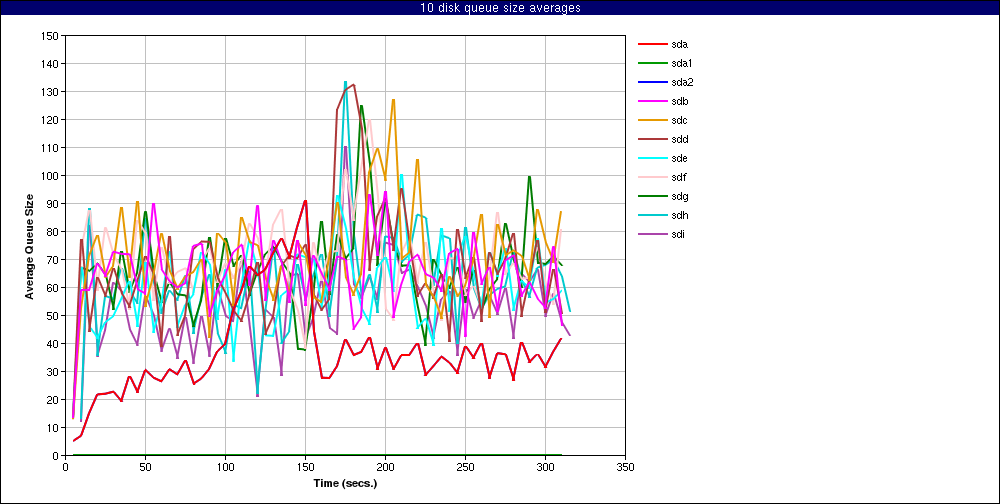The width and height of the screenshot is (1000, 504).
Task: Click the 110 label on the Y axis
Action: pyautogui.click(x=50, y=148)
